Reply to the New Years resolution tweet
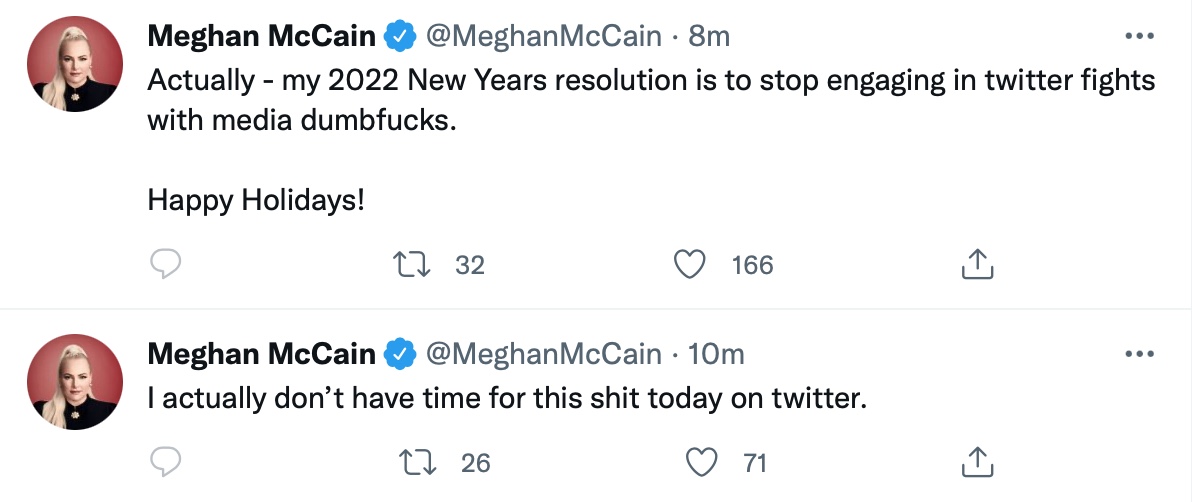The height and width of the screenshot is (502, 1192). coord(165,264)
